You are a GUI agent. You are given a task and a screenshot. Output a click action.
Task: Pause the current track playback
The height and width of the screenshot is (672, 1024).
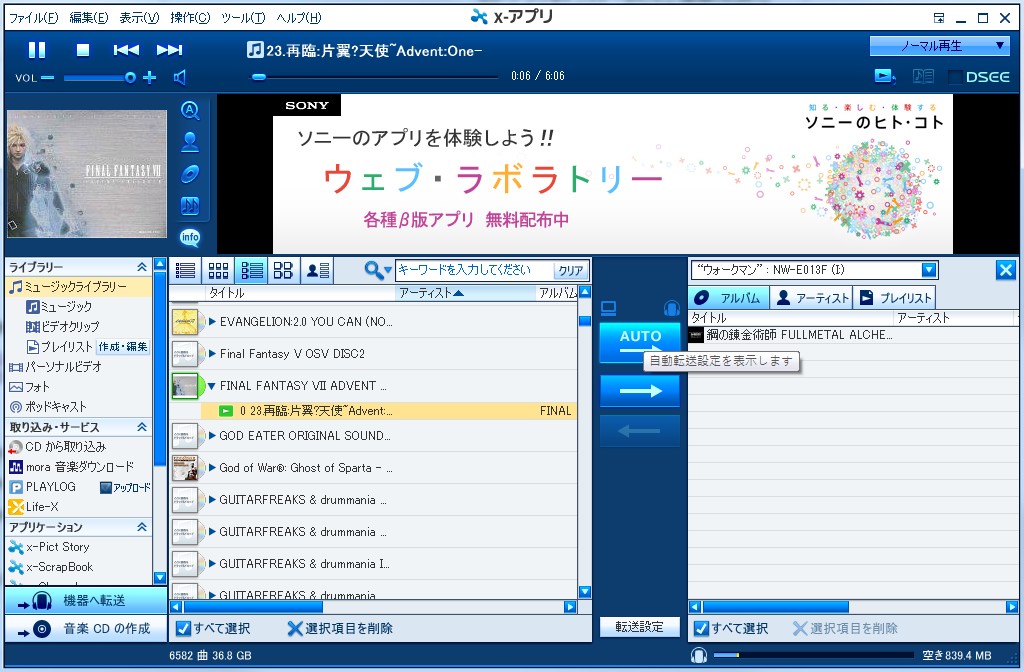(37, 50)
